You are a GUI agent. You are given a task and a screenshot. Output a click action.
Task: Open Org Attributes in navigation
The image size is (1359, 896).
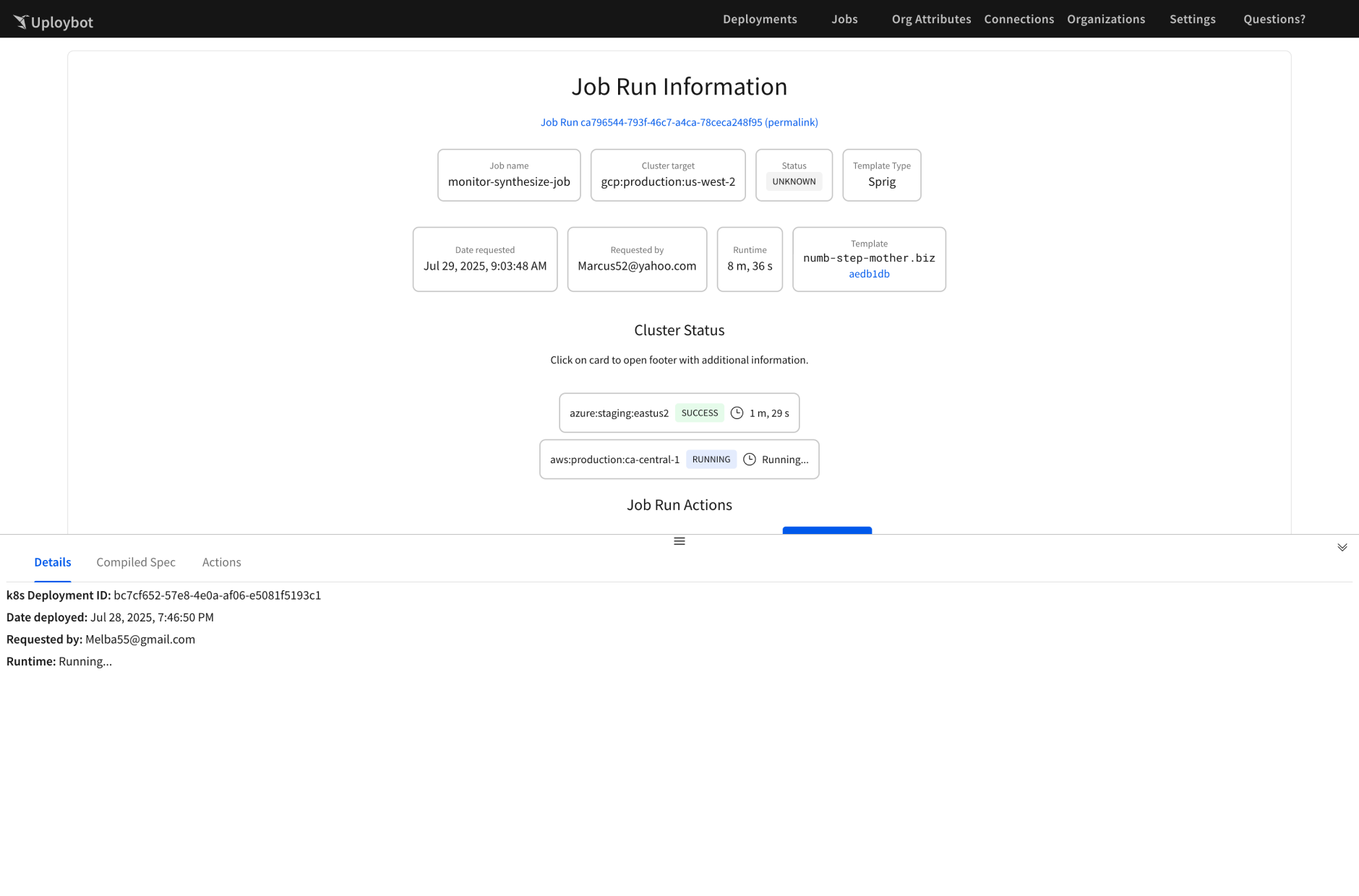tap(931, 19)
